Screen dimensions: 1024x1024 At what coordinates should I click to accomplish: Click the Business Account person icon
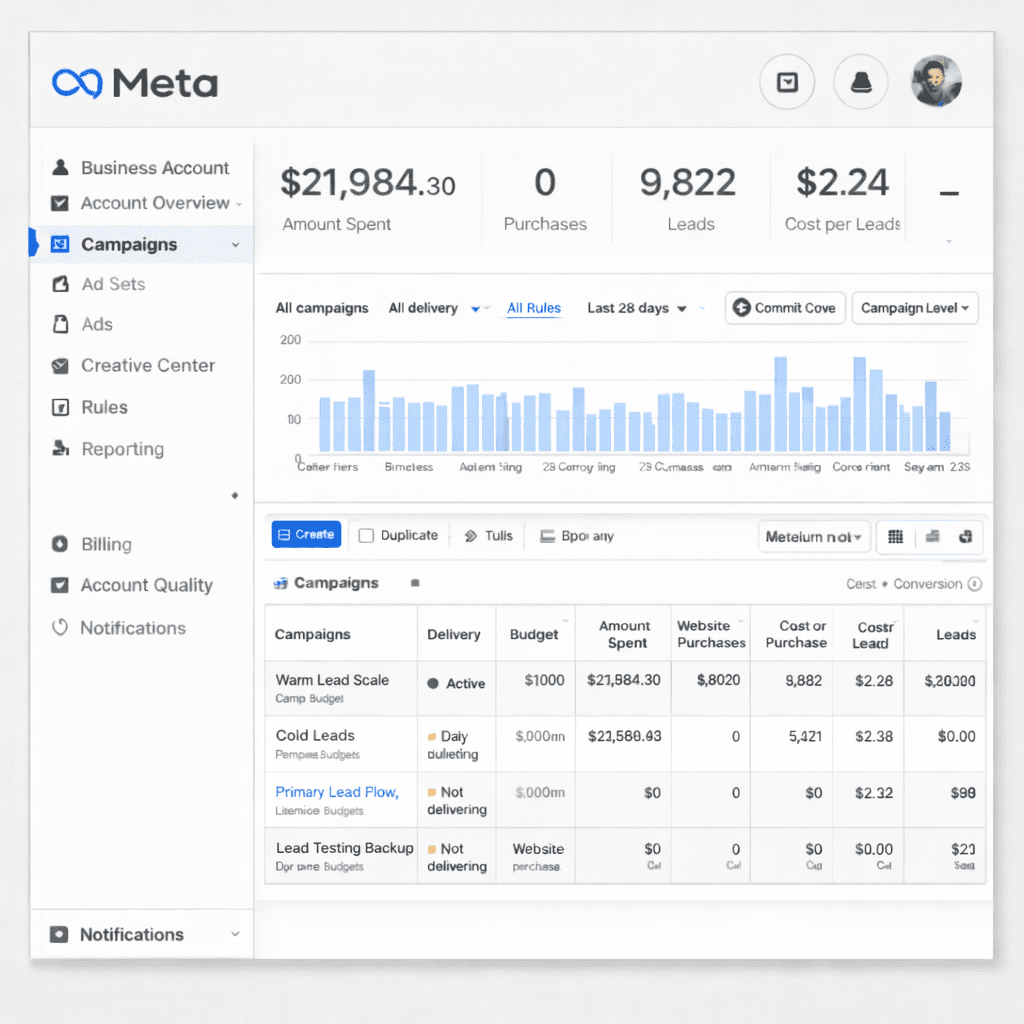[x=60, y=167]
